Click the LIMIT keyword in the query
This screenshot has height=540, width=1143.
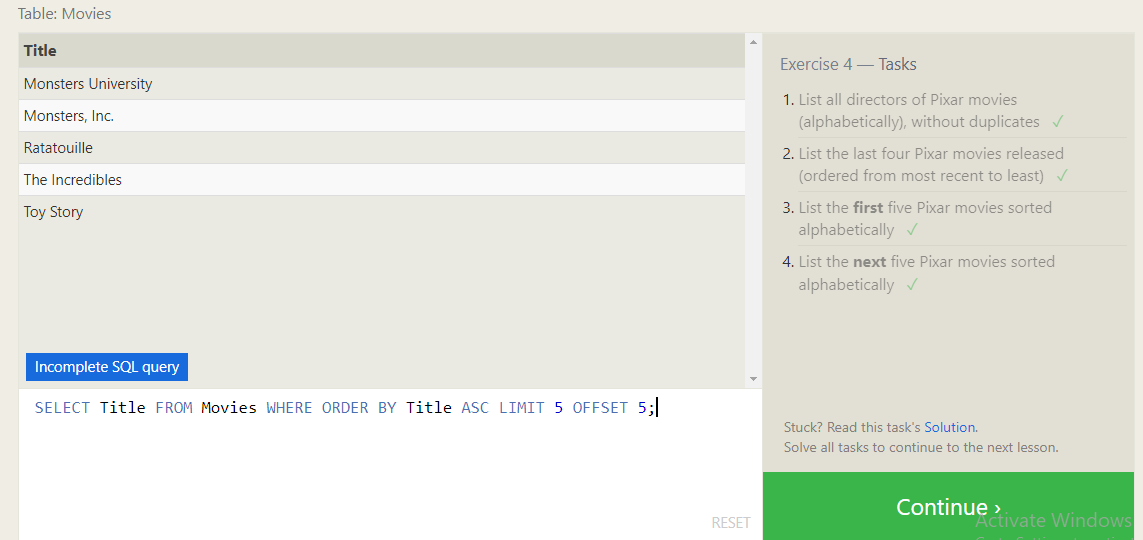point(522,408)
